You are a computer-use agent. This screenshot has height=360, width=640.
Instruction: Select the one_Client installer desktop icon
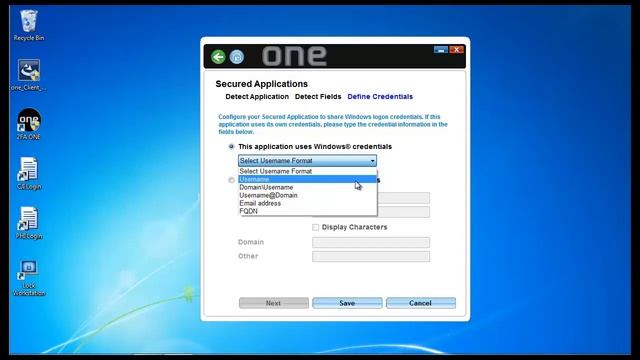29,75
